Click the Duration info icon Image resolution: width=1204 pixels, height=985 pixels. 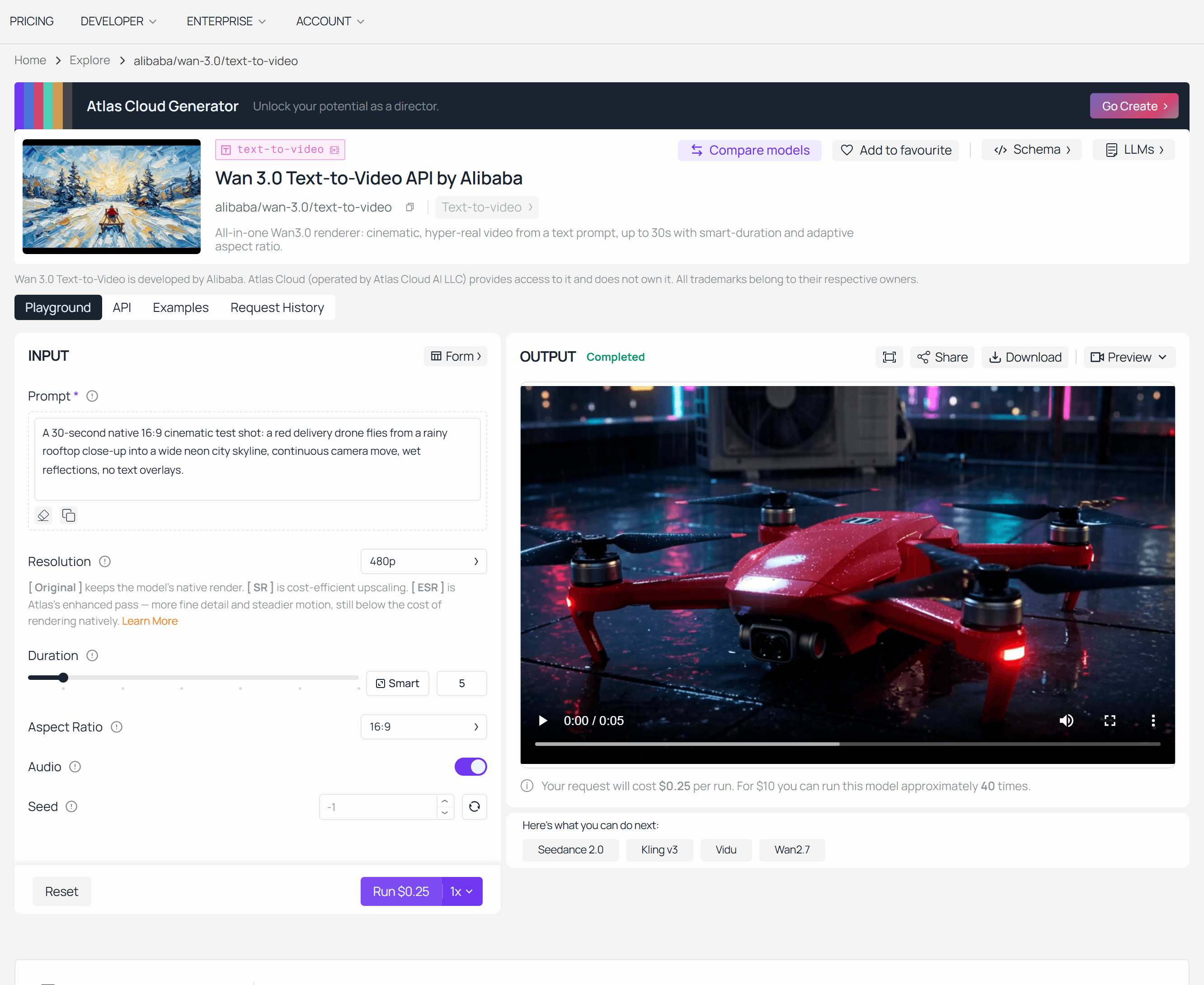[x=92, y=655]
